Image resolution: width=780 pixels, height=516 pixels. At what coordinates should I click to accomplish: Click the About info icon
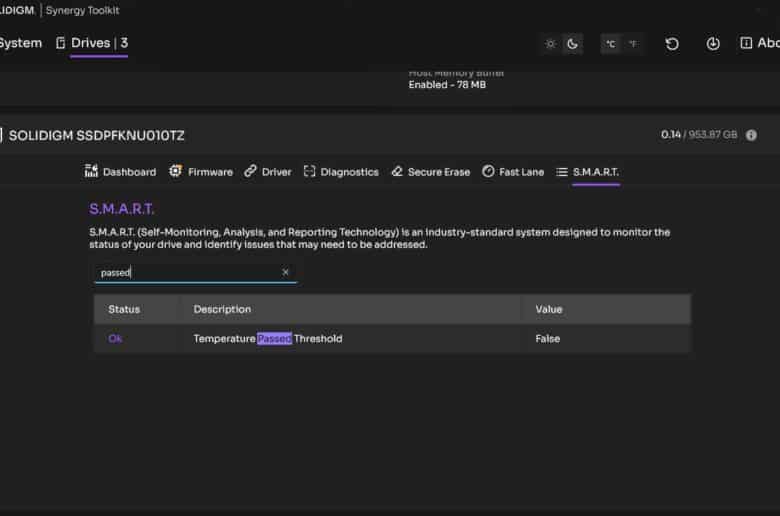point(746,43)
